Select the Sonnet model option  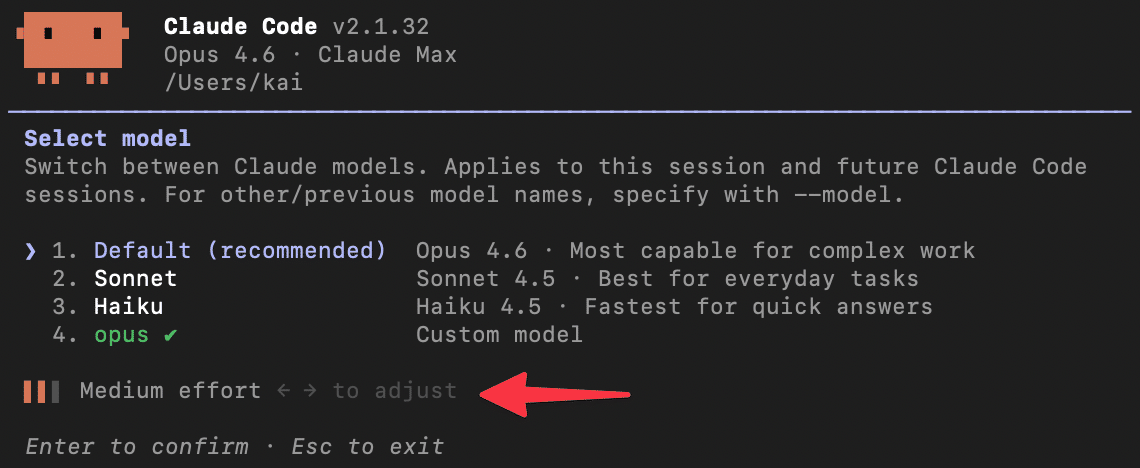135,278
